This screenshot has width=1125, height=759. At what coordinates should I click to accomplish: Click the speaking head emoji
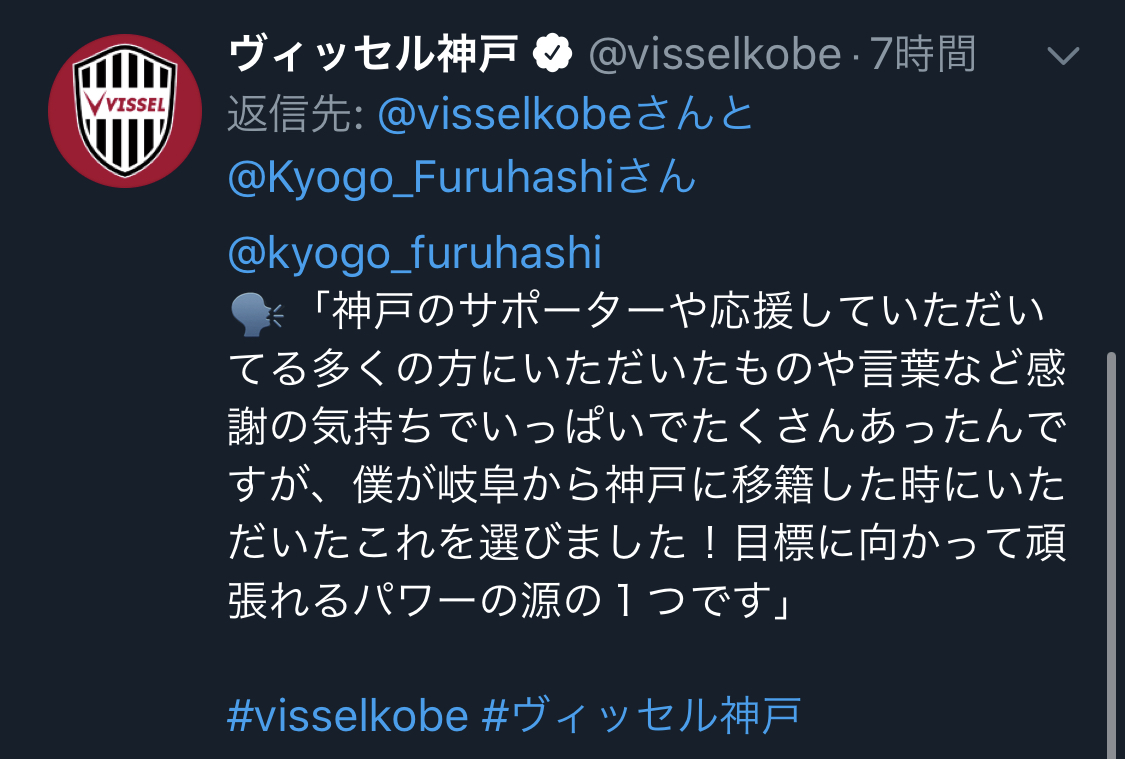click(256, 315)
